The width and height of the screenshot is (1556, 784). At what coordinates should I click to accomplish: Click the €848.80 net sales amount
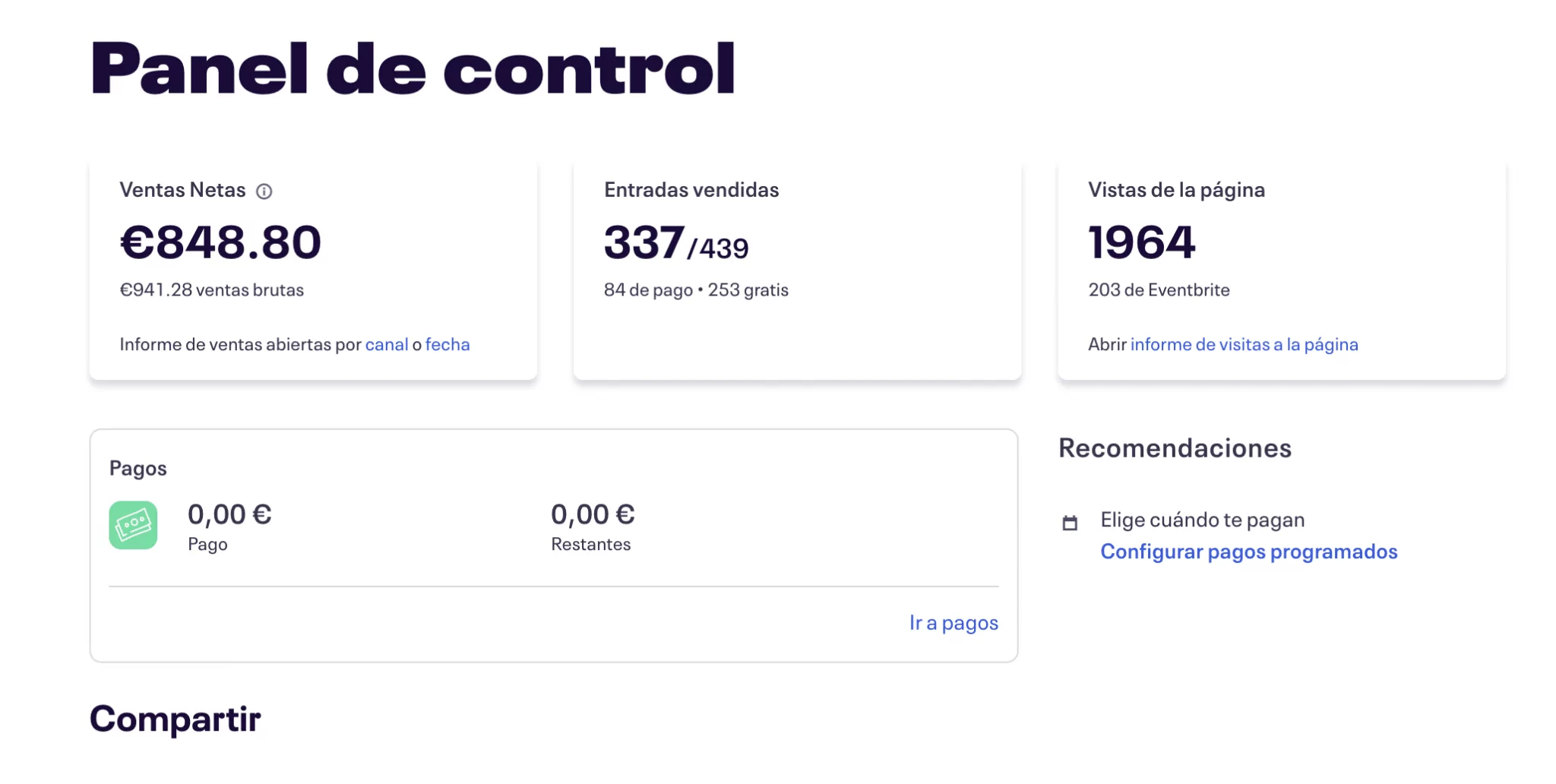220,242
